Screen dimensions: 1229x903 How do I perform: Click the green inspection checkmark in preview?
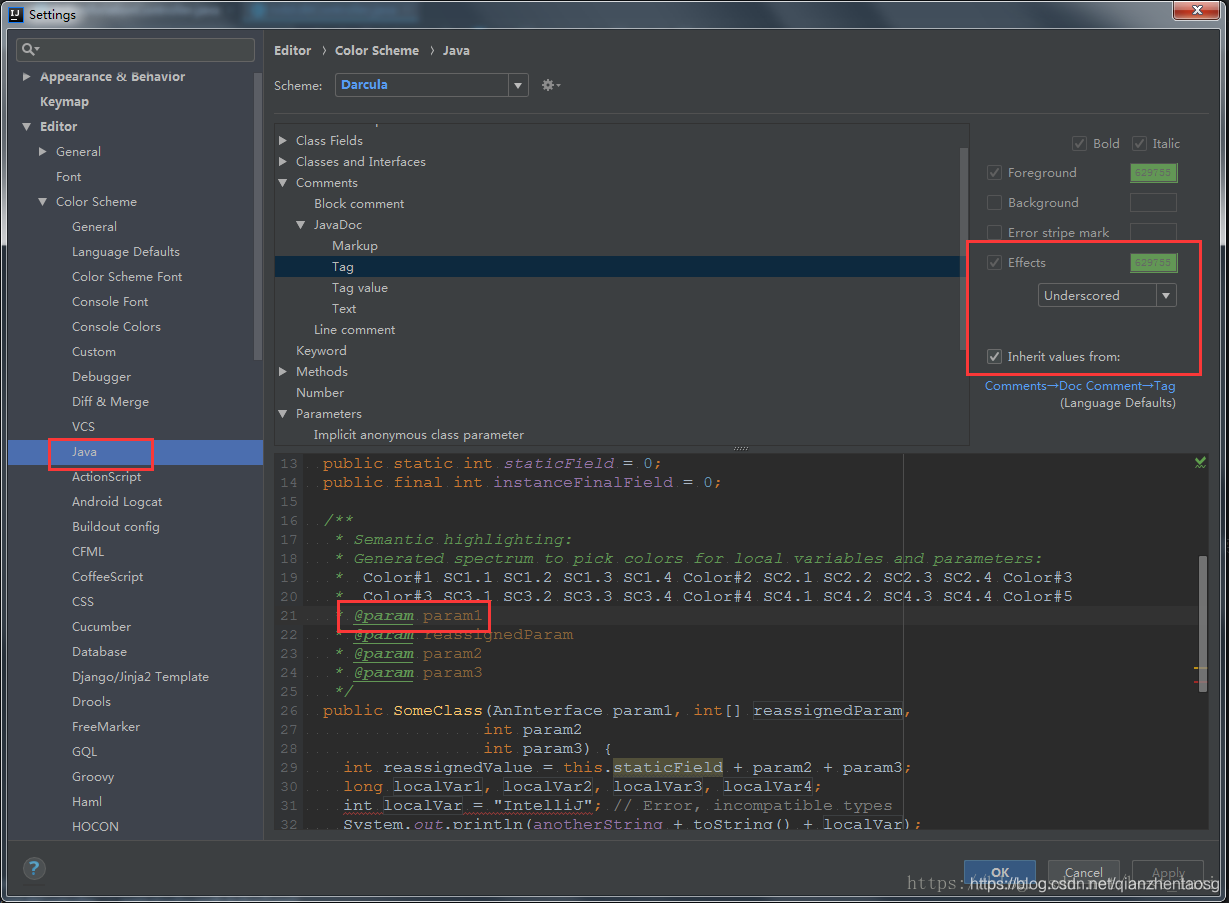point(1200,462)
